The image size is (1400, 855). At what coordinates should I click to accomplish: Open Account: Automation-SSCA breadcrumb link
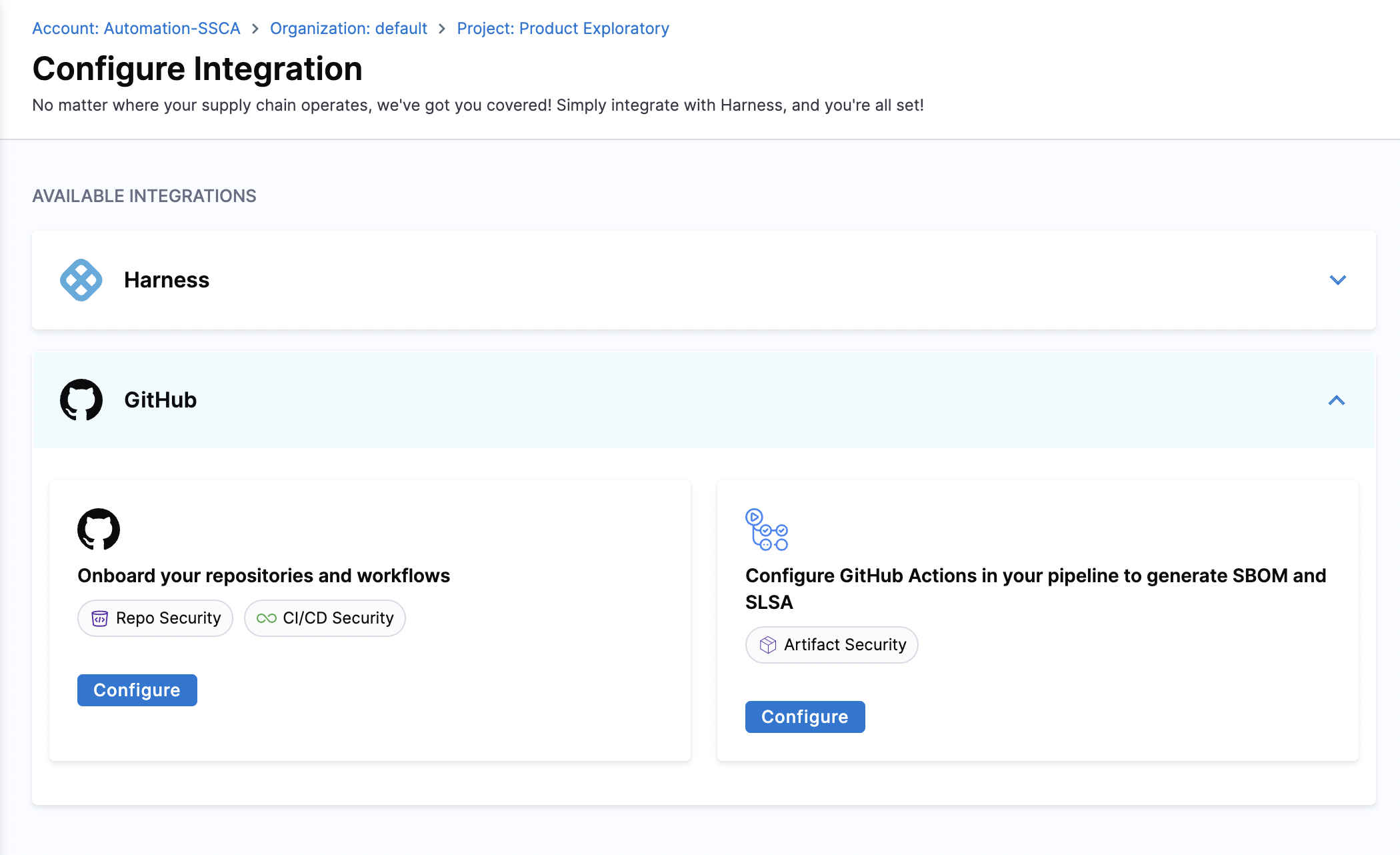coord(136,29)
